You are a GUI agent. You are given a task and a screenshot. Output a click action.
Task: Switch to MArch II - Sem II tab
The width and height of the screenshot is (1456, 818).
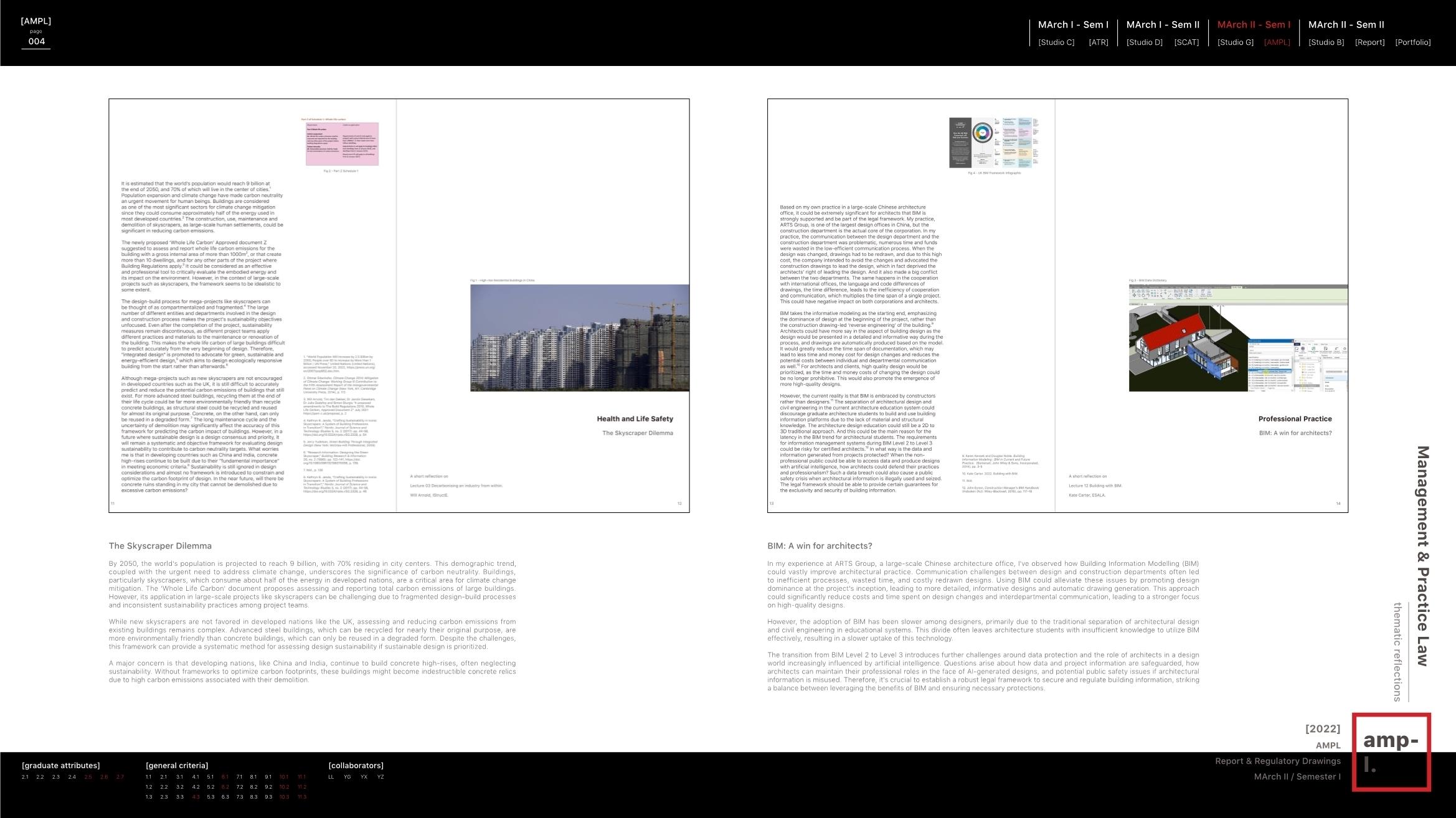pyautogui.click(x=1346, y=25)
